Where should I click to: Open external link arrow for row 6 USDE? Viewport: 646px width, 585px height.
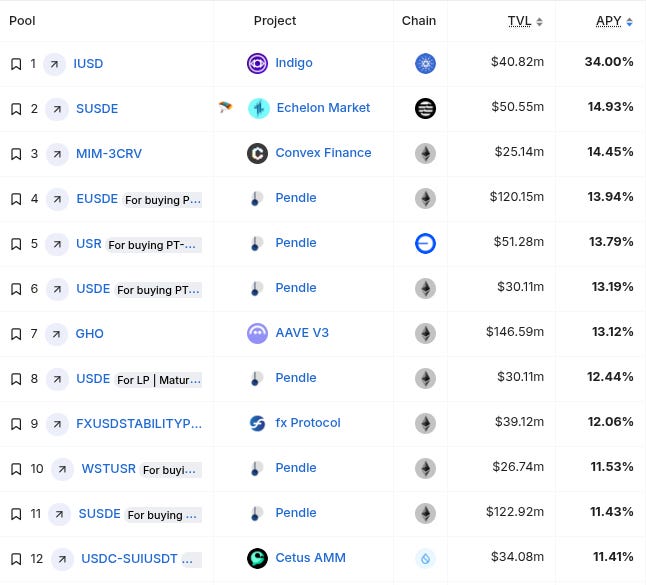pos(57,289)
